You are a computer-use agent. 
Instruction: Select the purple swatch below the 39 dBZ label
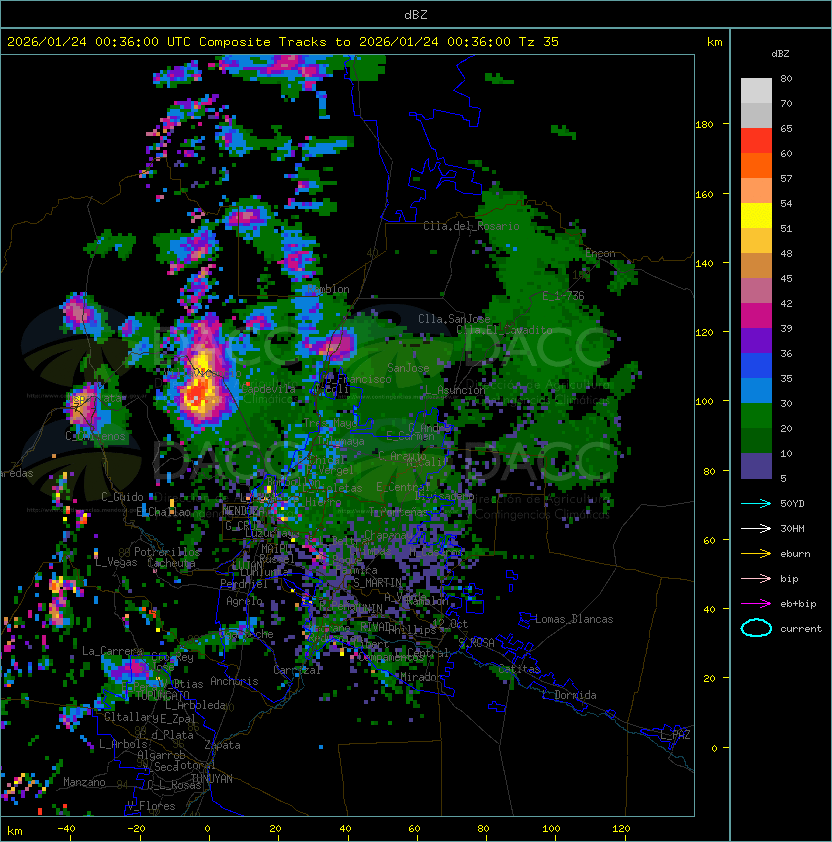click(x=756, y=340)
